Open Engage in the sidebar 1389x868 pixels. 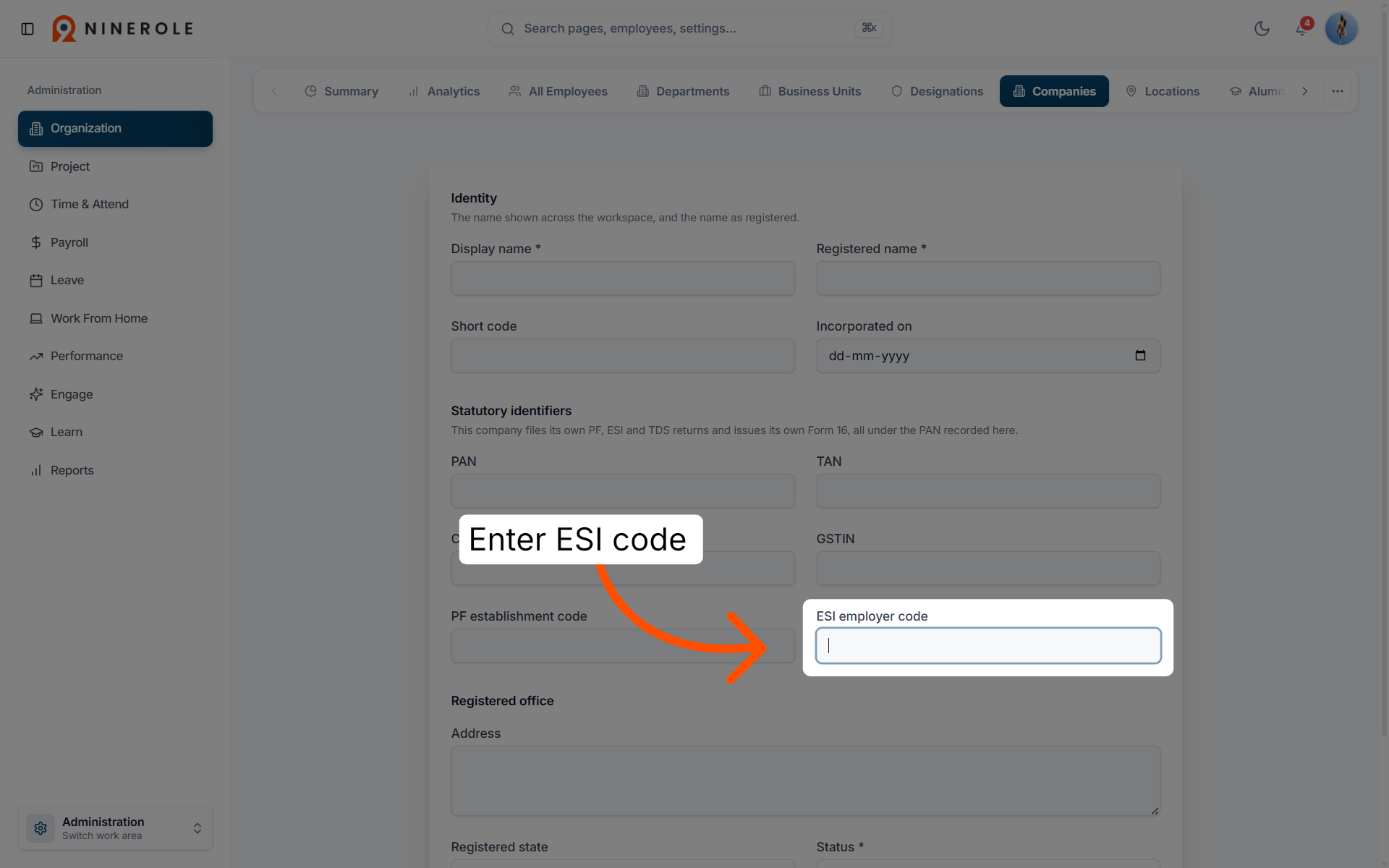click(x=115, y=394)
